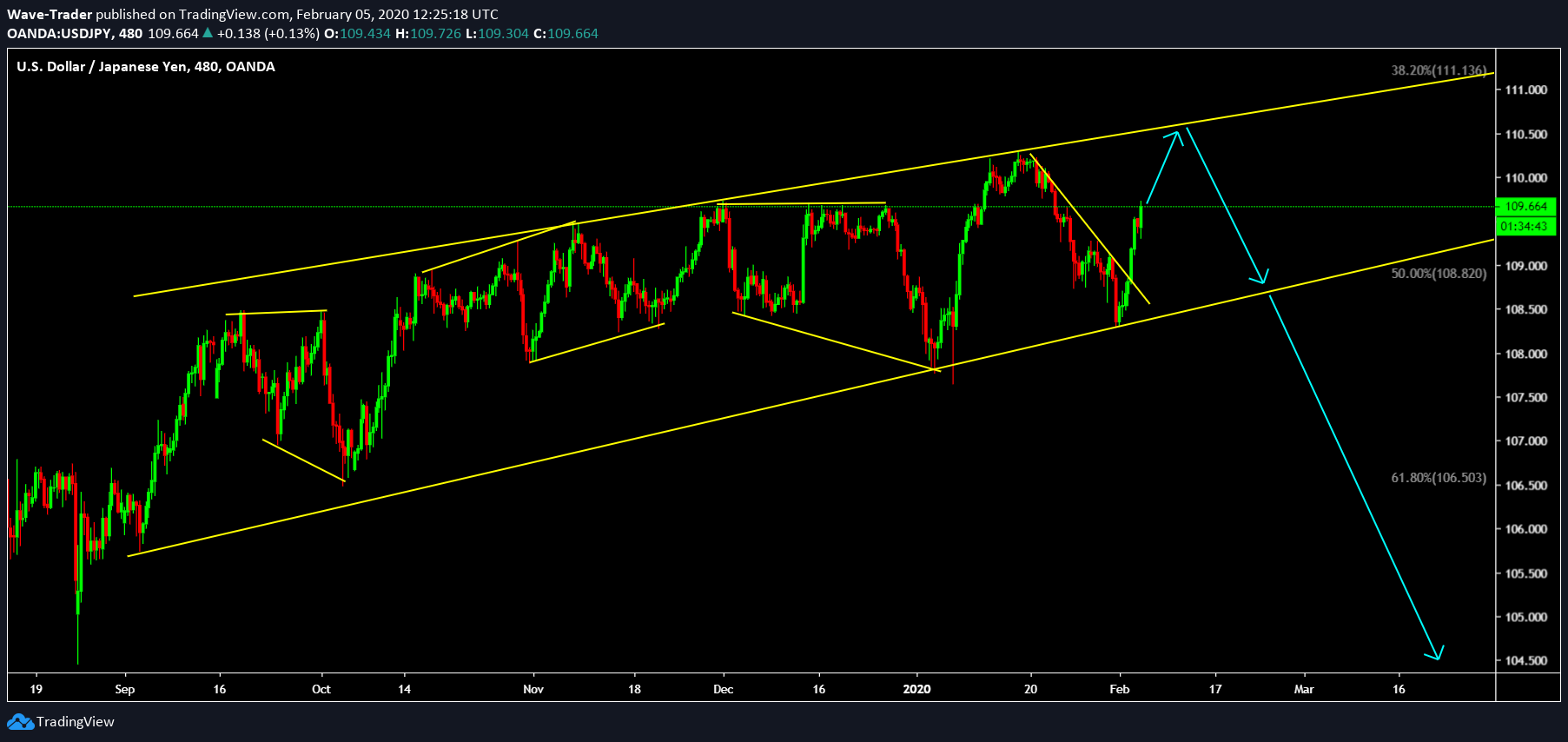Viewport: 1568px width, 742px height.
Task: Click the 14 date on time axis
Action: pos(405,689)
